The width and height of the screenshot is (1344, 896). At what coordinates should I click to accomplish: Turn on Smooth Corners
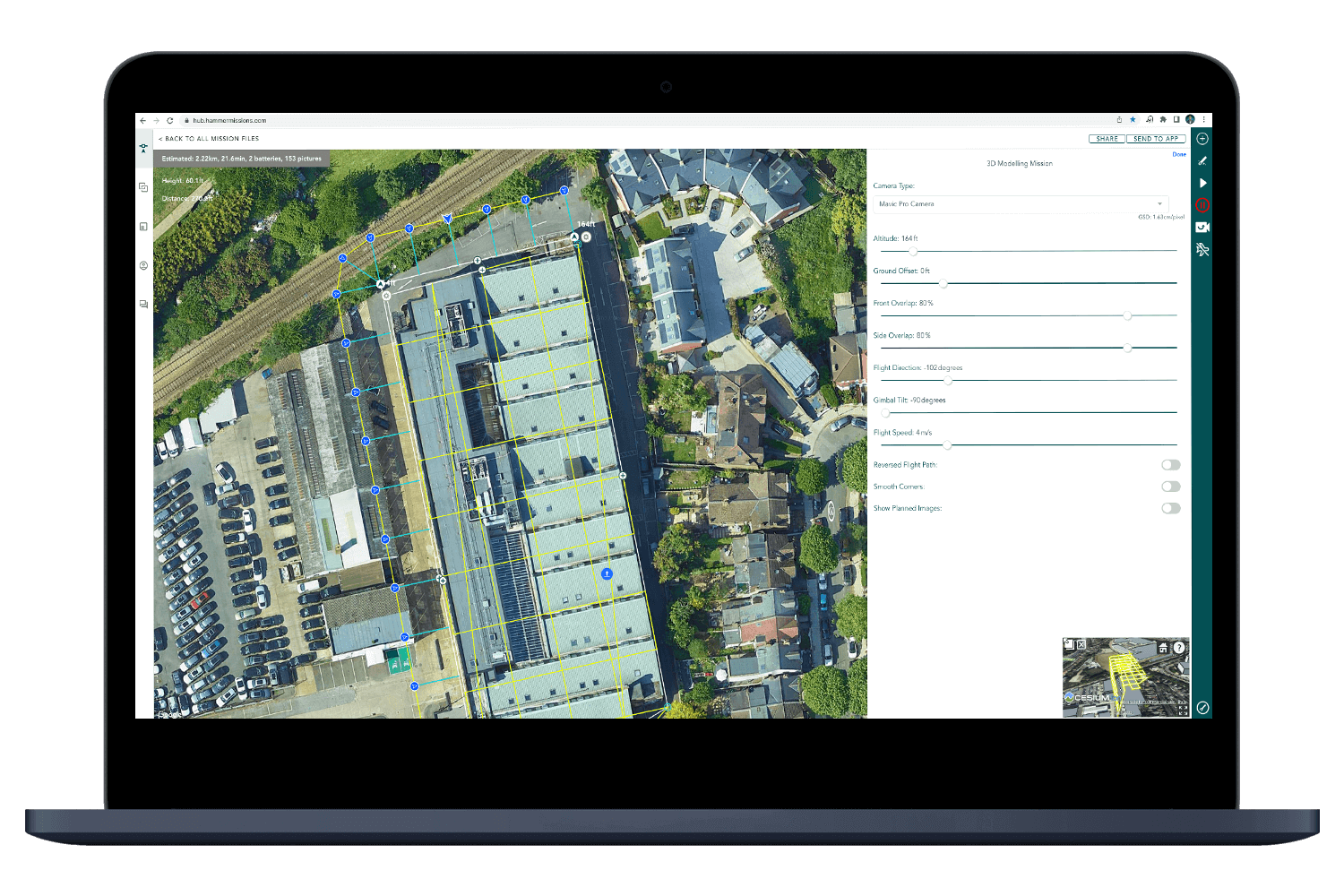pos(1171,486)
